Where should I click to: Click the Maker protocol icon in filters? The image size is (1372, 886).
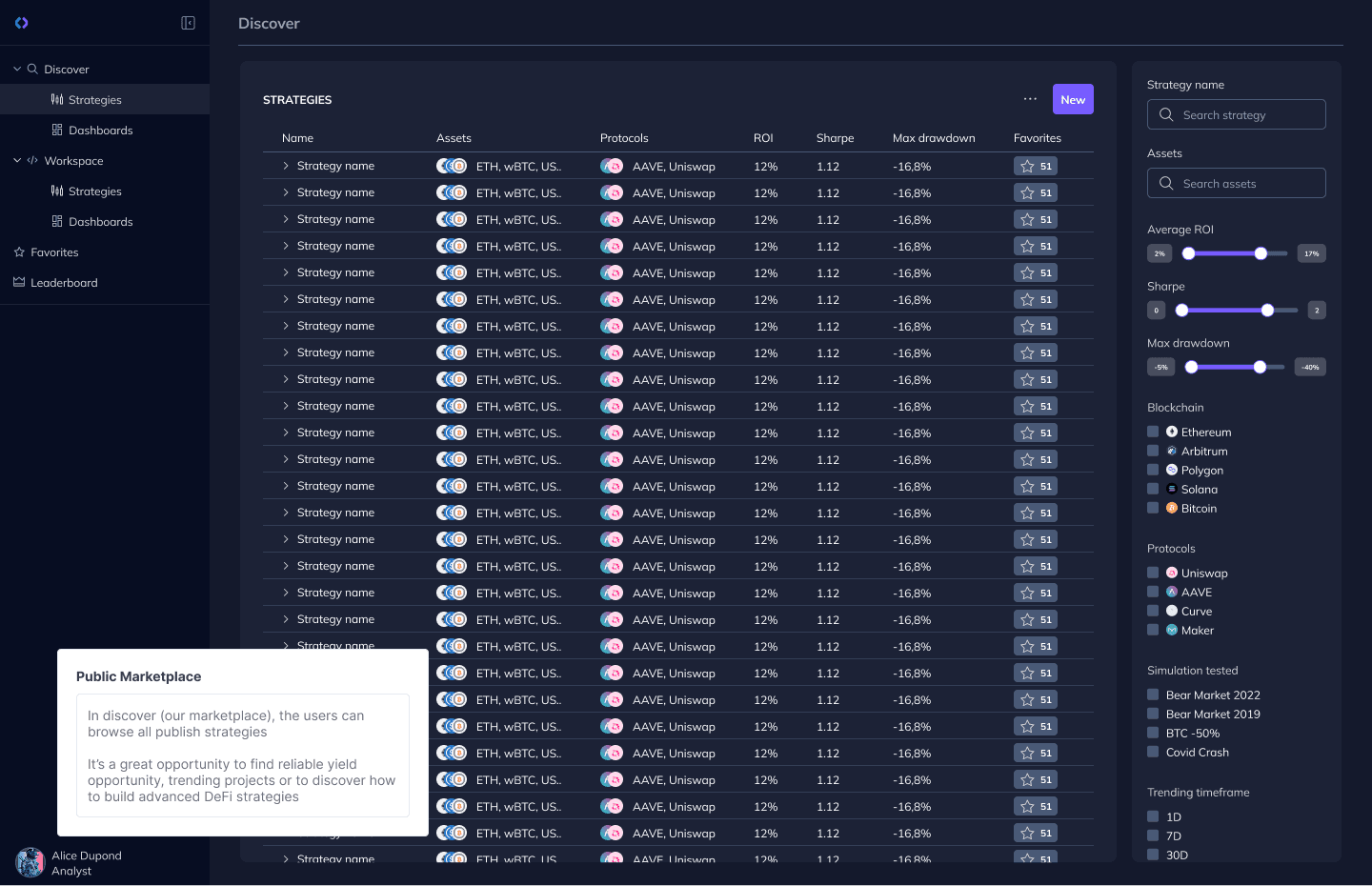point(1172,630)
